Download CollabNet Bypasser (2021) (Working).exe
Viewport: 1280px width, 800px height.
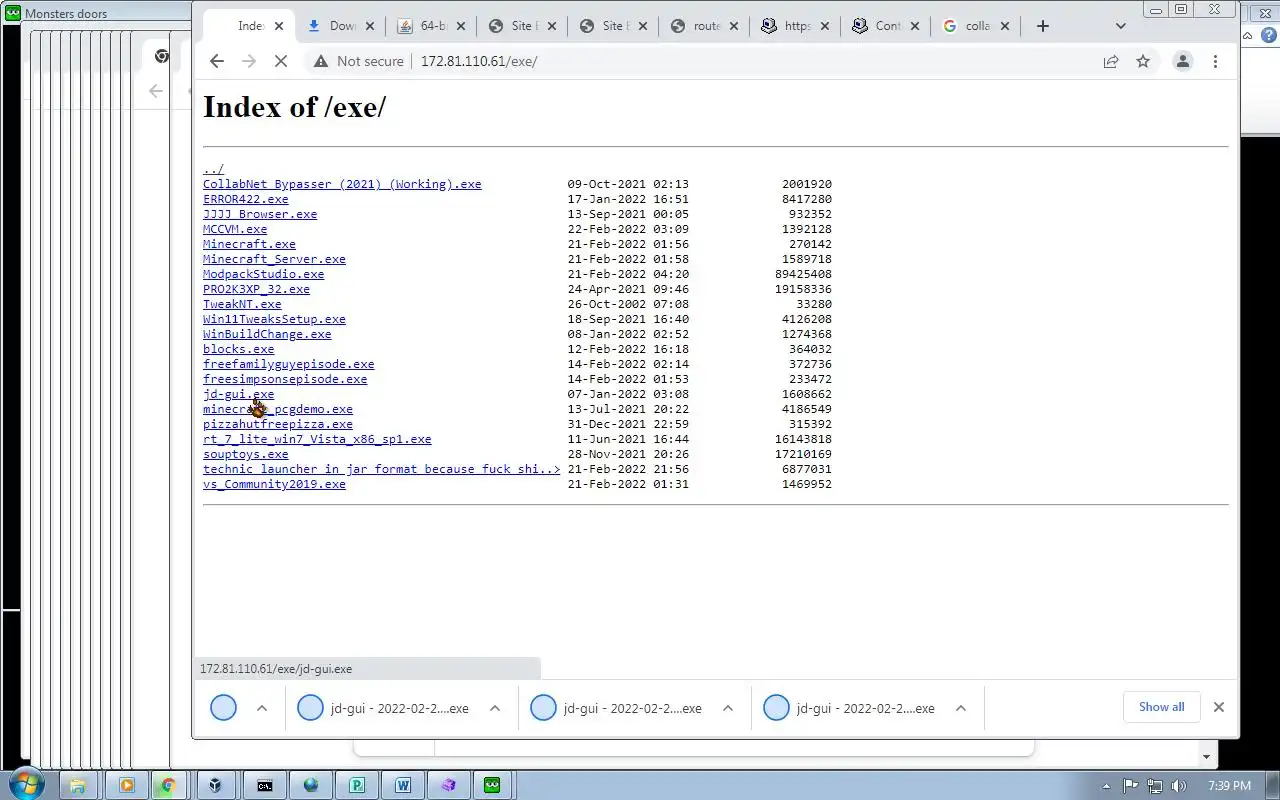click(x=342, y=184)
